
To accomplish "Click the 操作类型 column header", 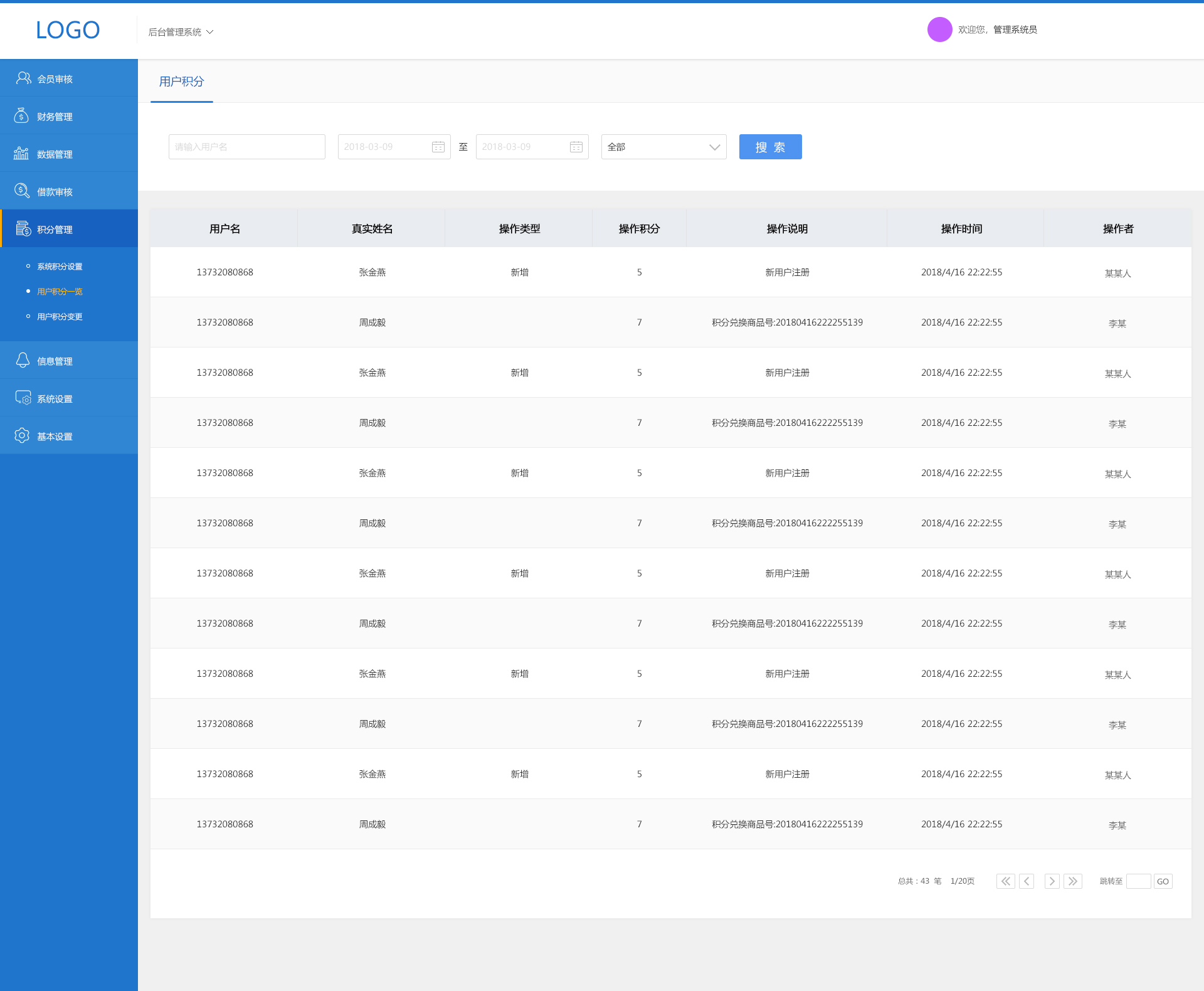I will click(519, 228).
